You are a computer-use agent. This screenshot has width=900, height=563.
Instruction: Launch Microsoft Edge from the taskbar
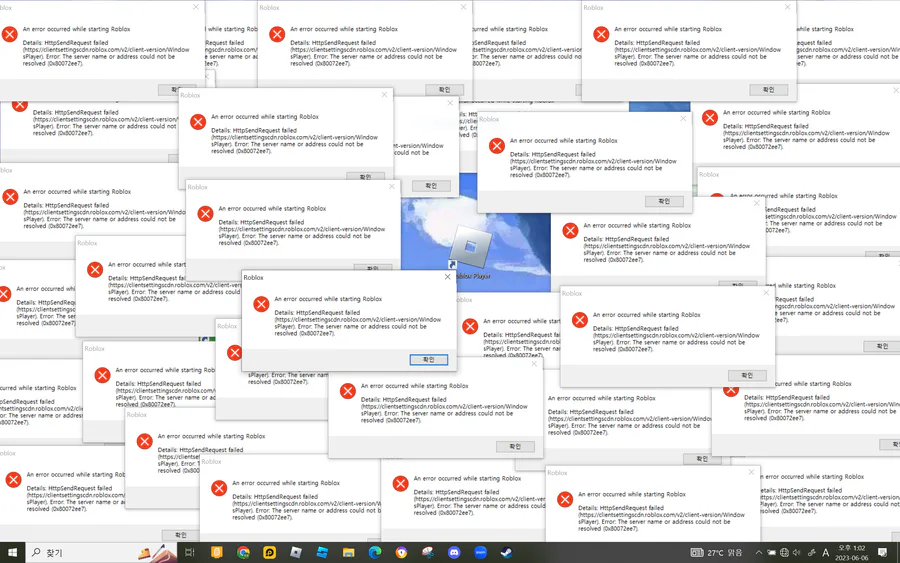[375, 553]
